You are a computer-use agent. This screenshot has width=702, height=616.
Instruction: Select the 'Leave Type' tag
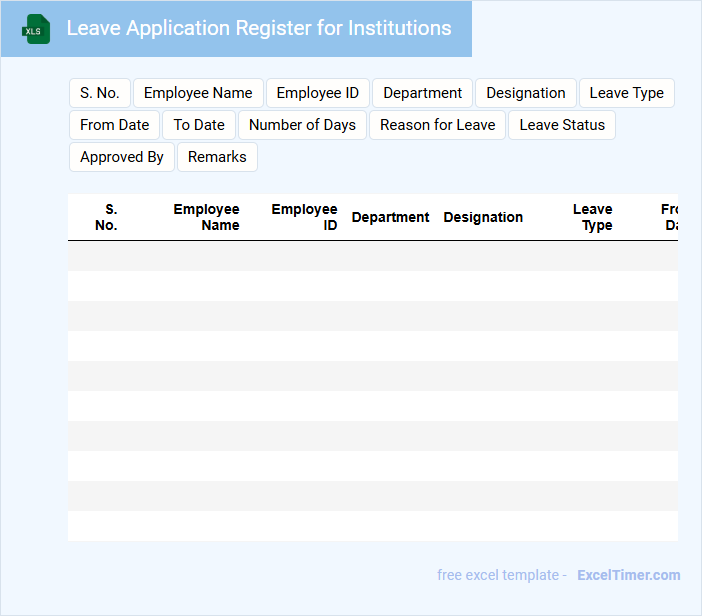click(x=626, y=93)
